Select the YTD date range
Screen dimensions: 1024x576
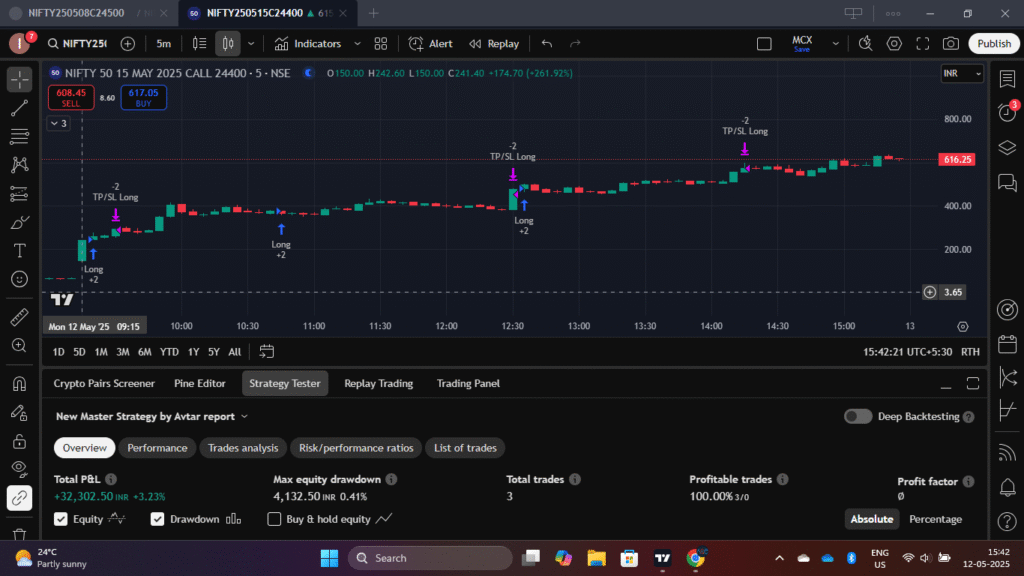point(169,352)
